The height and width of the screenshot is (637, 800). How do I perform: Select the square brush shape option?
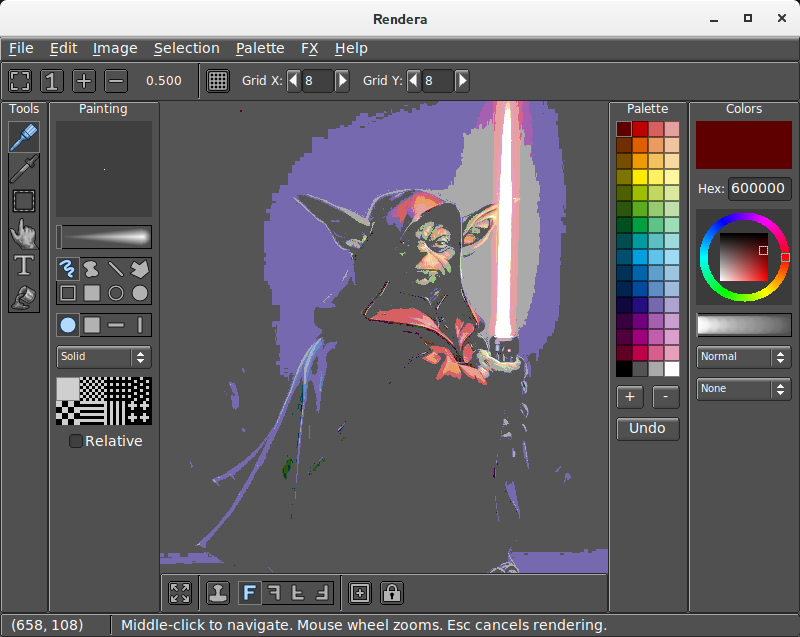coord(92,325)
